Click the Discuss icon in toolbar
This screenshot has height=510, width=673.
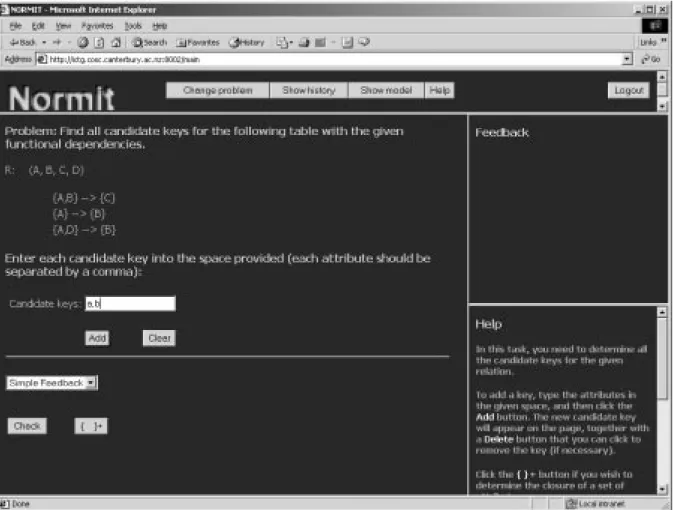coord(347,42)
